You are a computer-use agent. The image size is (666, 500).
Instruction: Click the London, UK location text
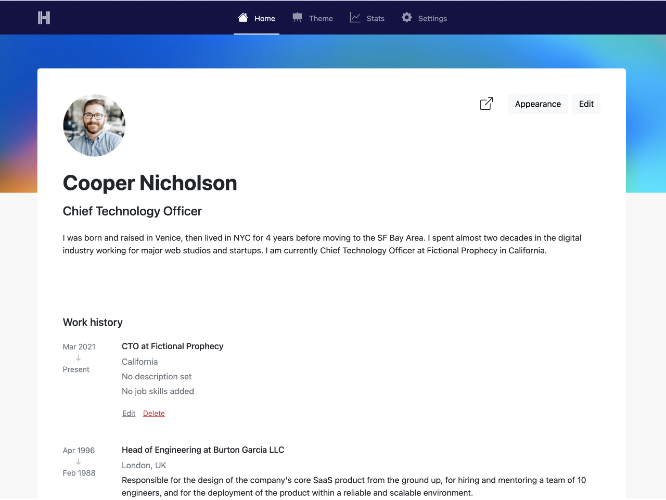click(144, 466)
